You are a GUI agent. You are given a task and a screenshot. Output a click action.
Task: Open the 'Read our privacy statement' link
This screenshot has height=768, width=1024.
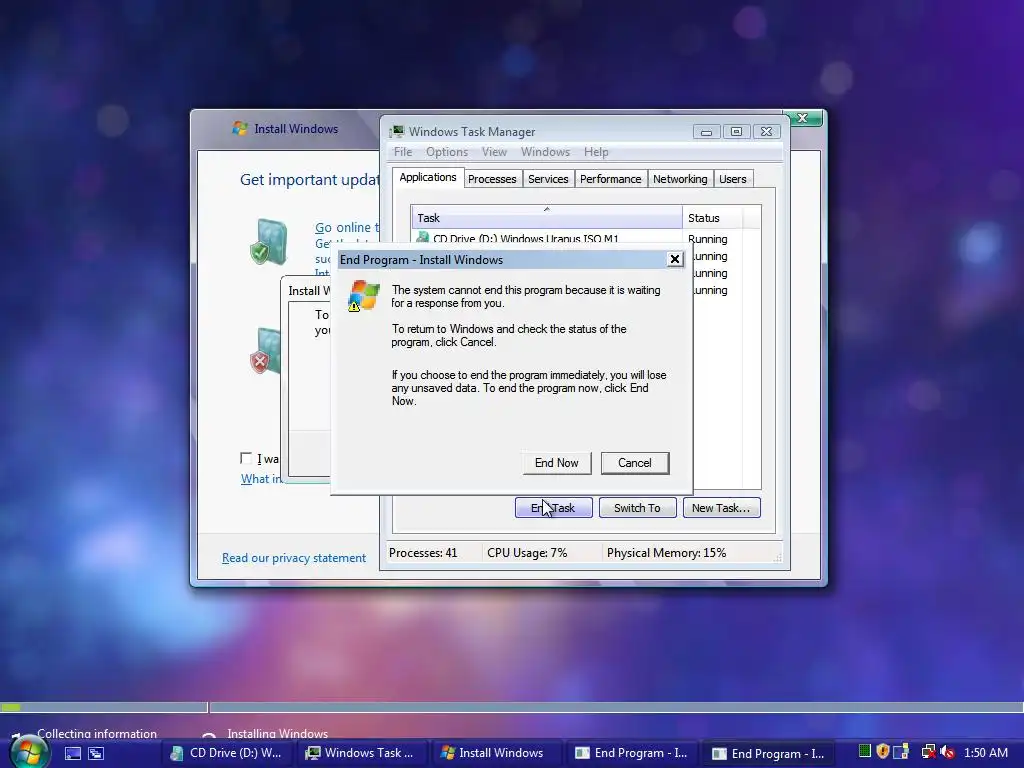pyautogui.click(x=294, y=558)
